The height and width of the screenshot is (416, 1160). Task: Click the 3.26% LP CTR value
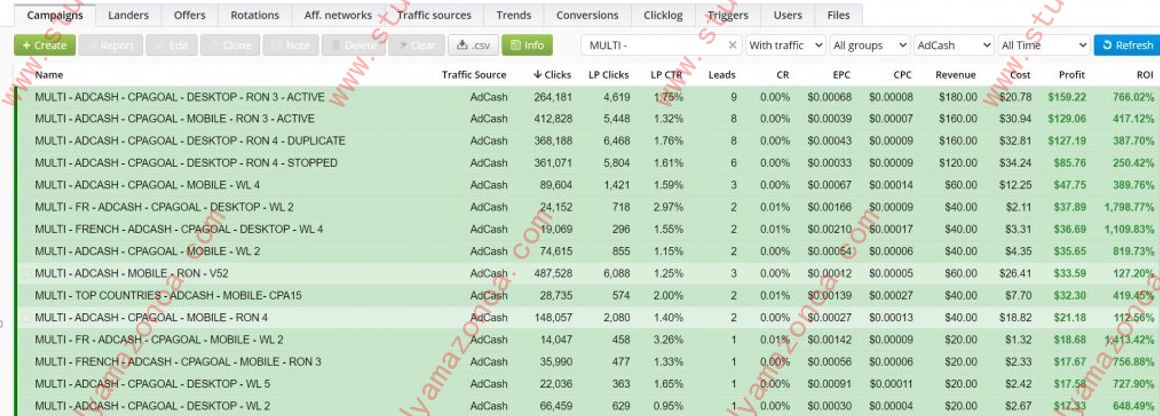coord(668,340)
